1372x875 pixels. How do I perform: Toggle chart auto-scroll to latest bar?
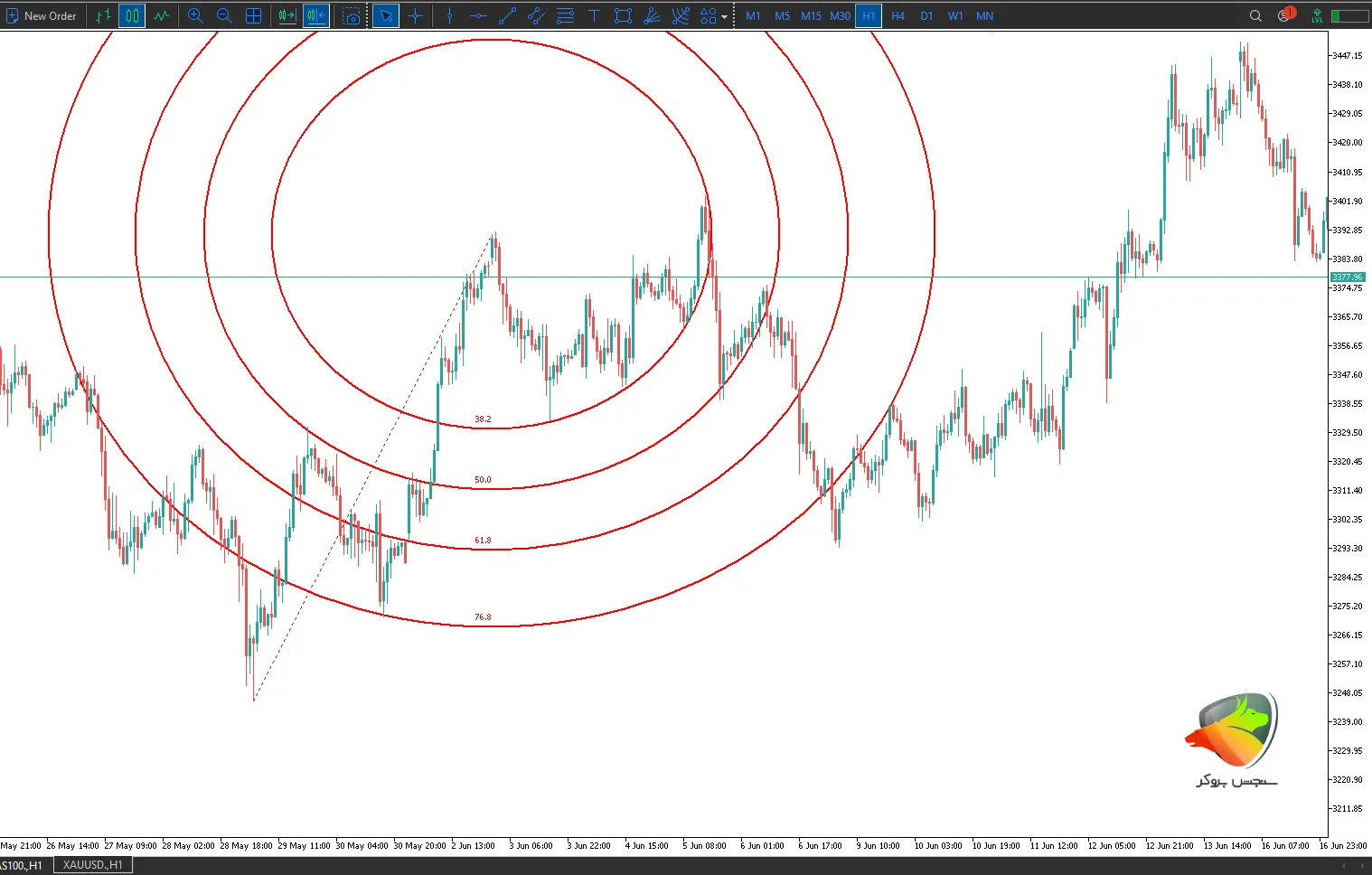pyautogui.click(x=287, y=15)
